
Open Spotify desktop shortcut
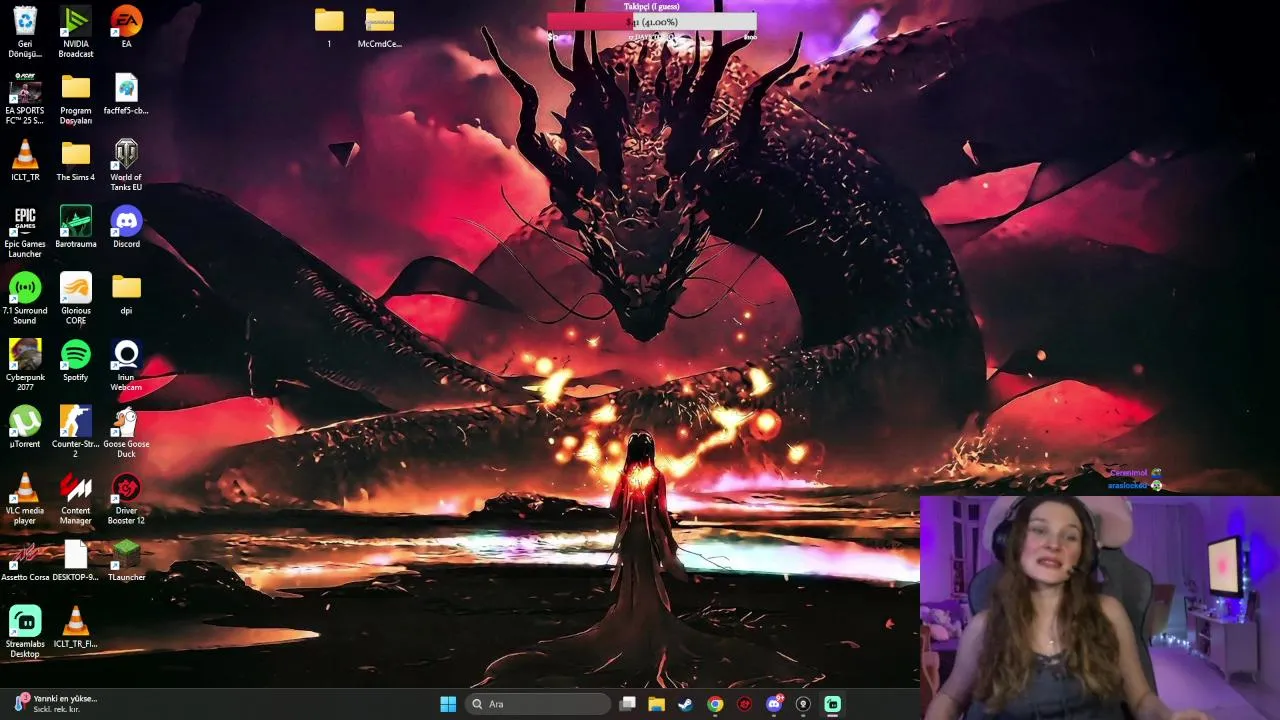[76, 360]
